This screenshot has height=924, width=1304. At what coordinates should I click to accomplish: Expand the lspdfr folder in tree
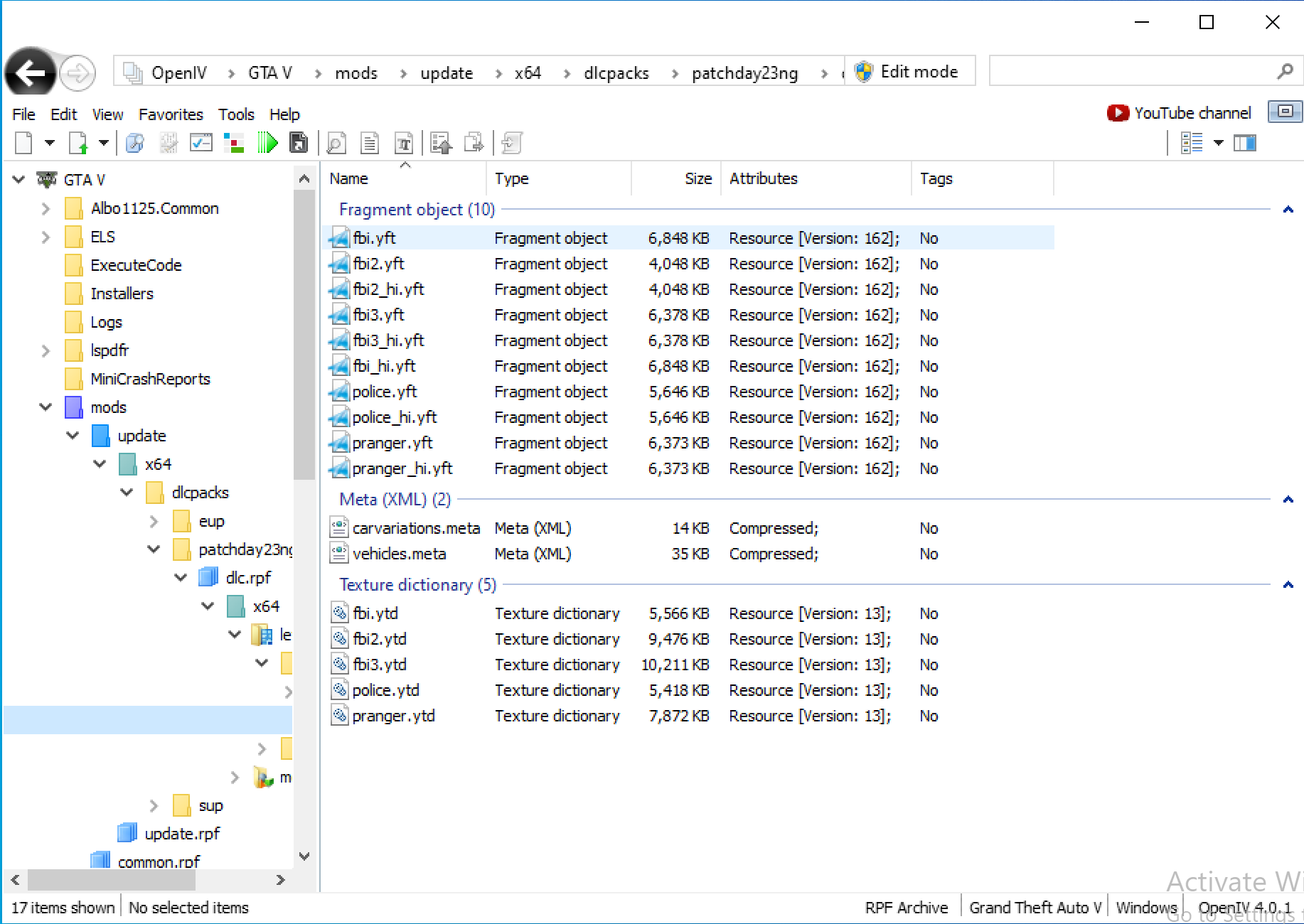pos(46,350)
